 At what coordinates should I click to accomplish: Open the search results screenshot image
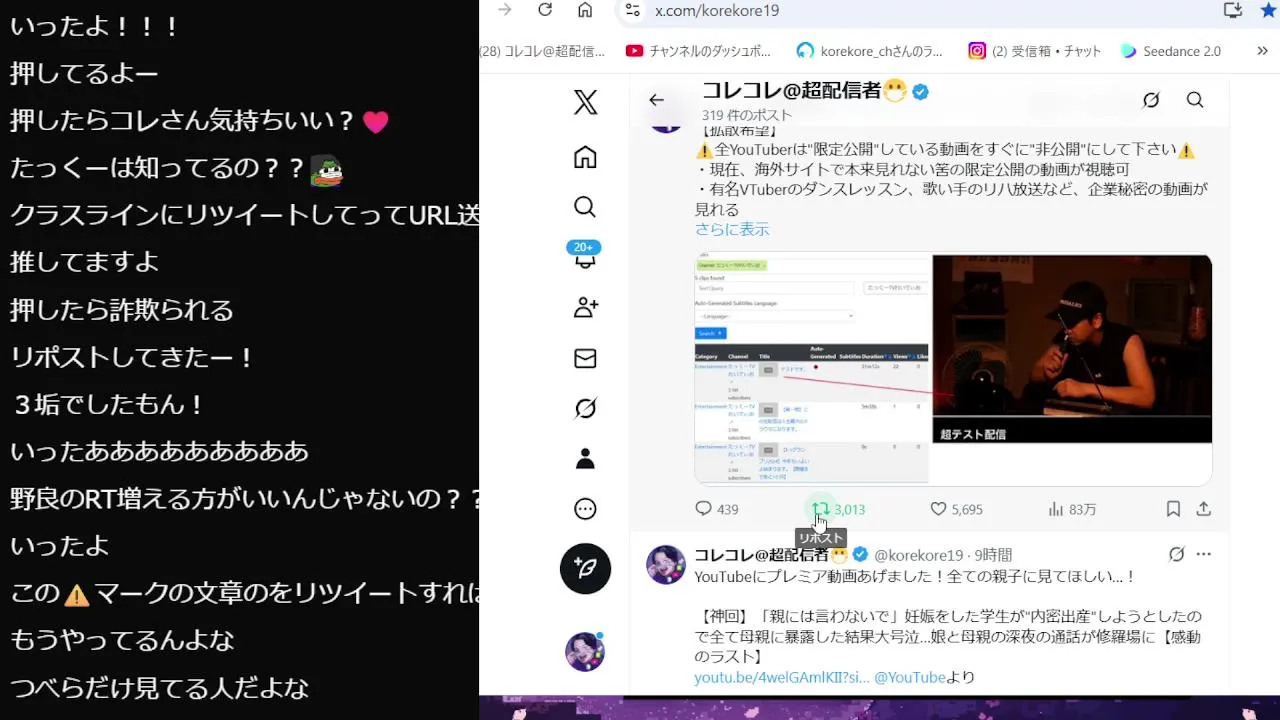coord(812,369)
